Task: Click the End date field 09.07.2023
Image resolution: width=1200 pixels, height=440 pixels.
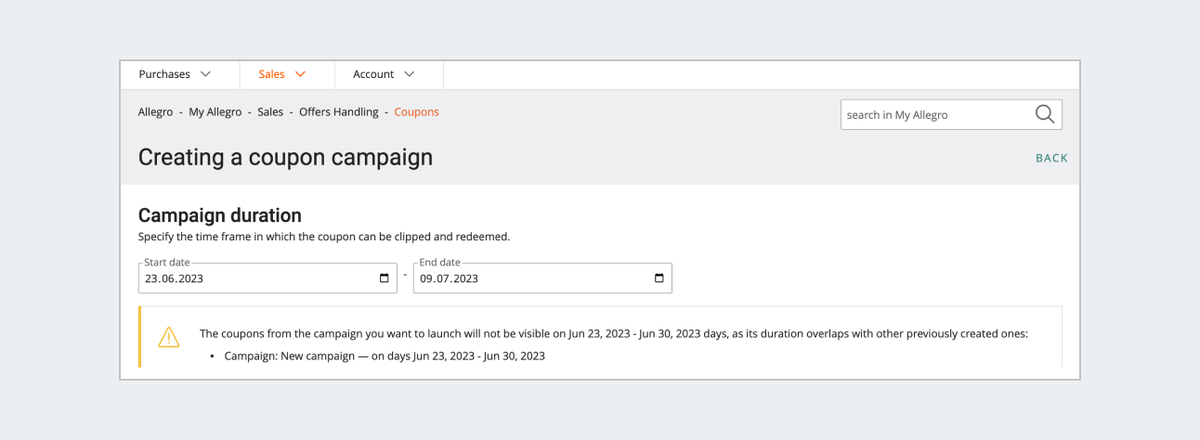Action: (x=542, y=278)
